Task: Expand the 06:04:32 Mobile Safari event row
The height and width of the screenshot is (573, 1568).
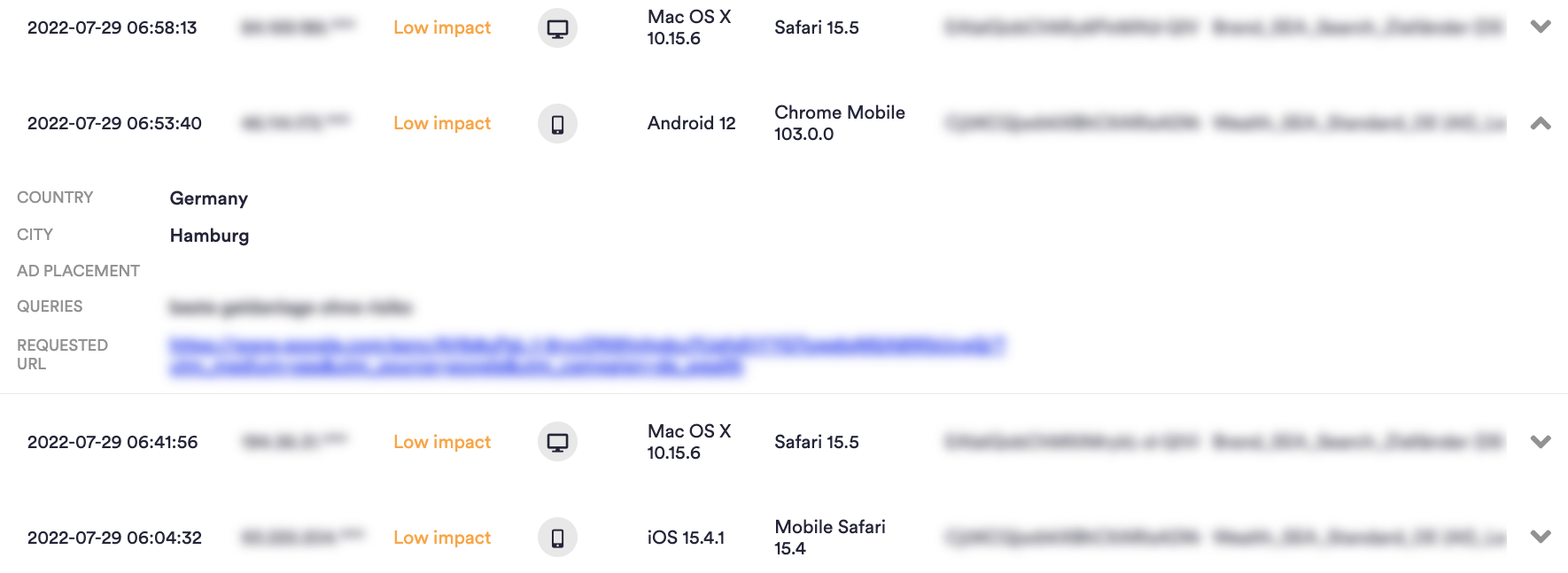Action: click(1541, 537)
